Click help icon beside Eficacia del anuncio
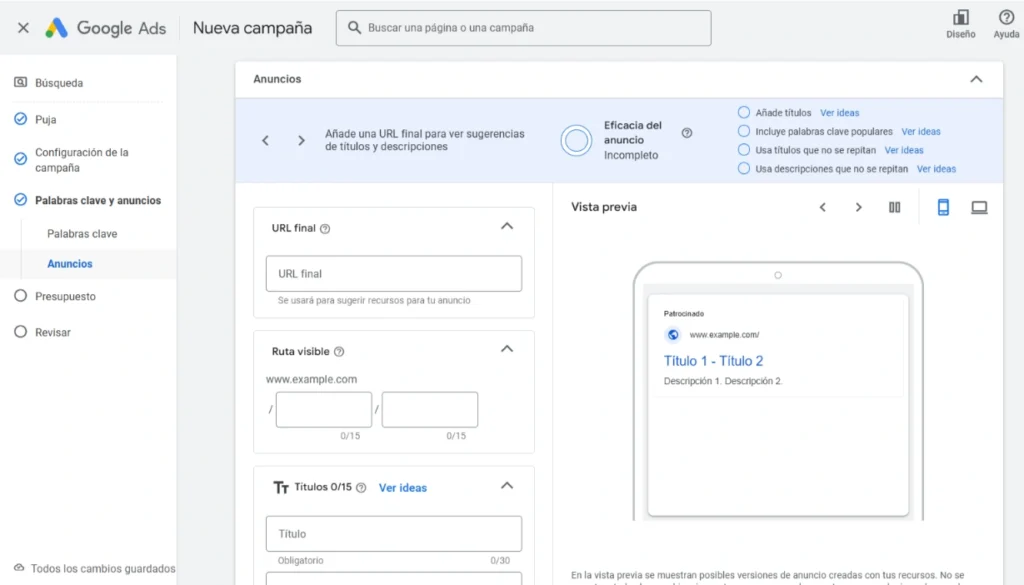The height and width of the screenshot is (585, 1024). [x=687, y=133]
